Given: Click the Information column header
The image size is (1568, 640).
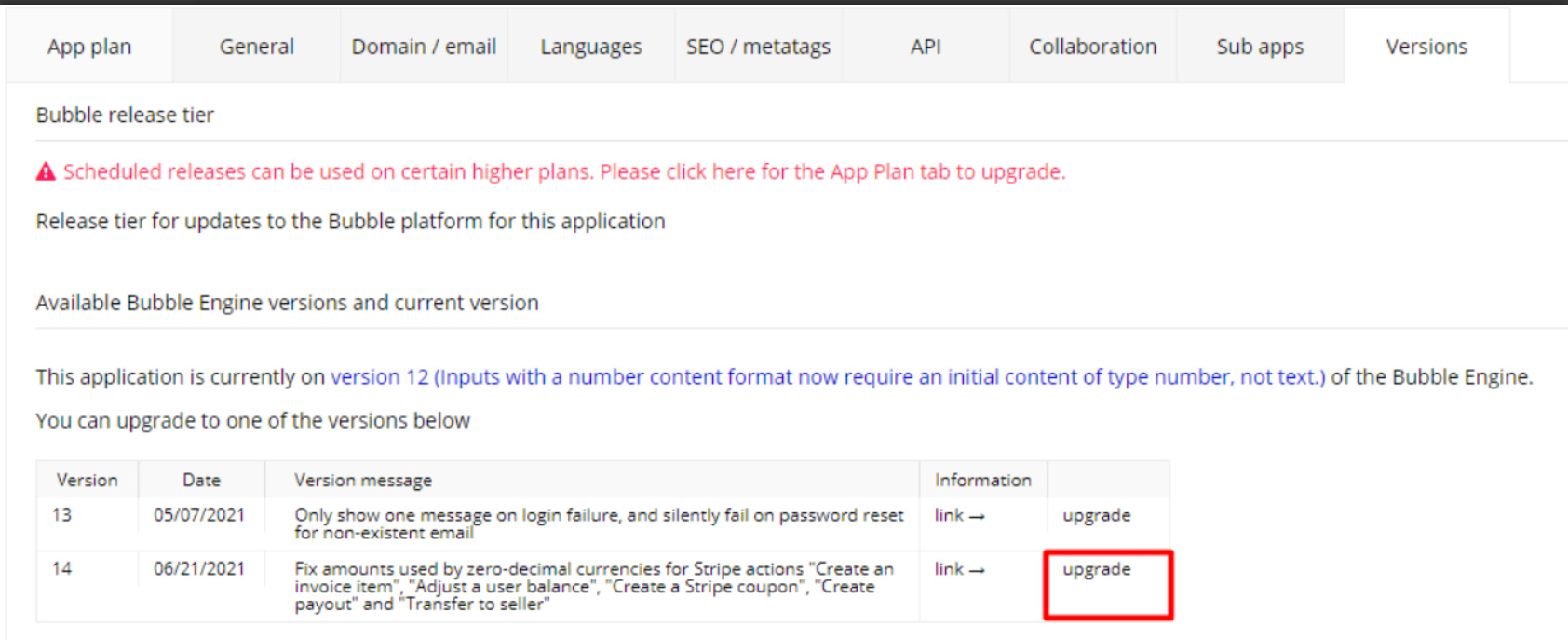Looking at the screenshot, I should point(983,480).
